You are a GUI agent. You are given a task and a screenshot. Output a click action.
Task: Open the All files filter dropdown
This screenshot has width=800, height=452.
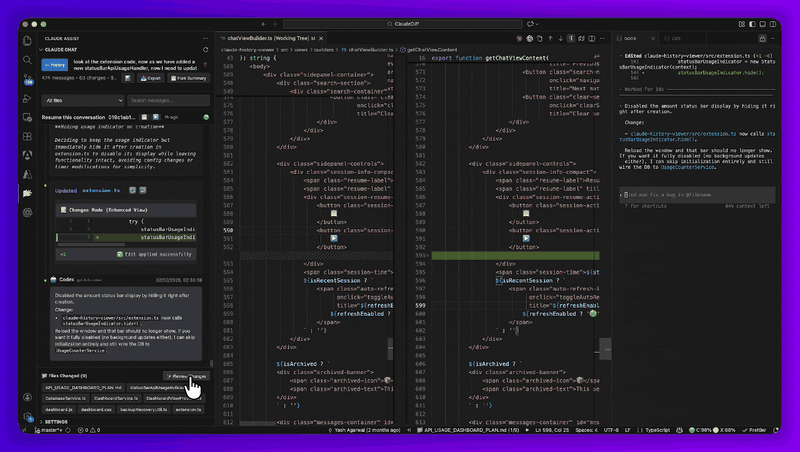[83, 101]
